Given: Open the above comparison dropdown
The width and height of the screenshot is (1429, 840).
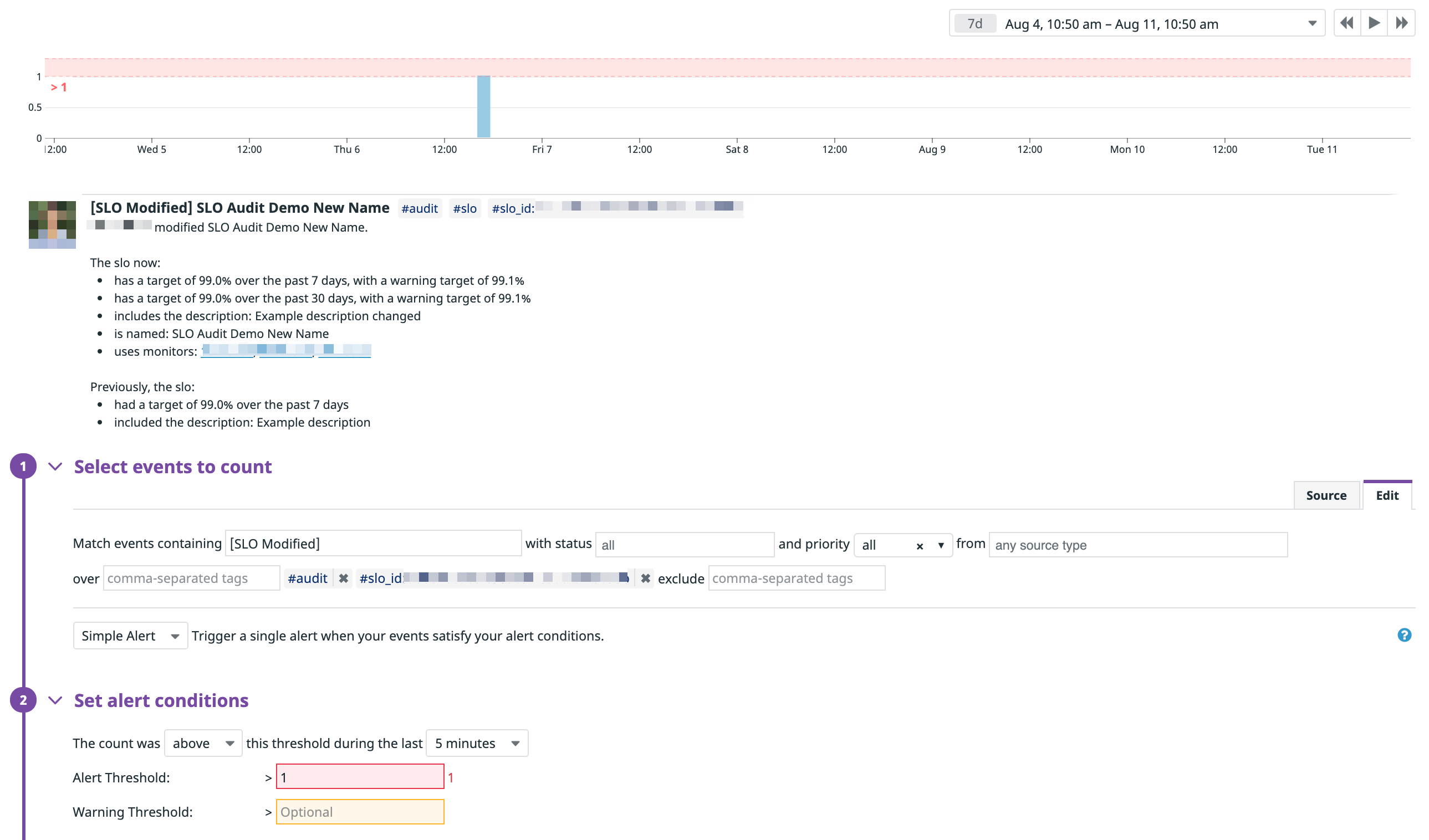Looking at the screenshot, I should [x=203, y=743].
